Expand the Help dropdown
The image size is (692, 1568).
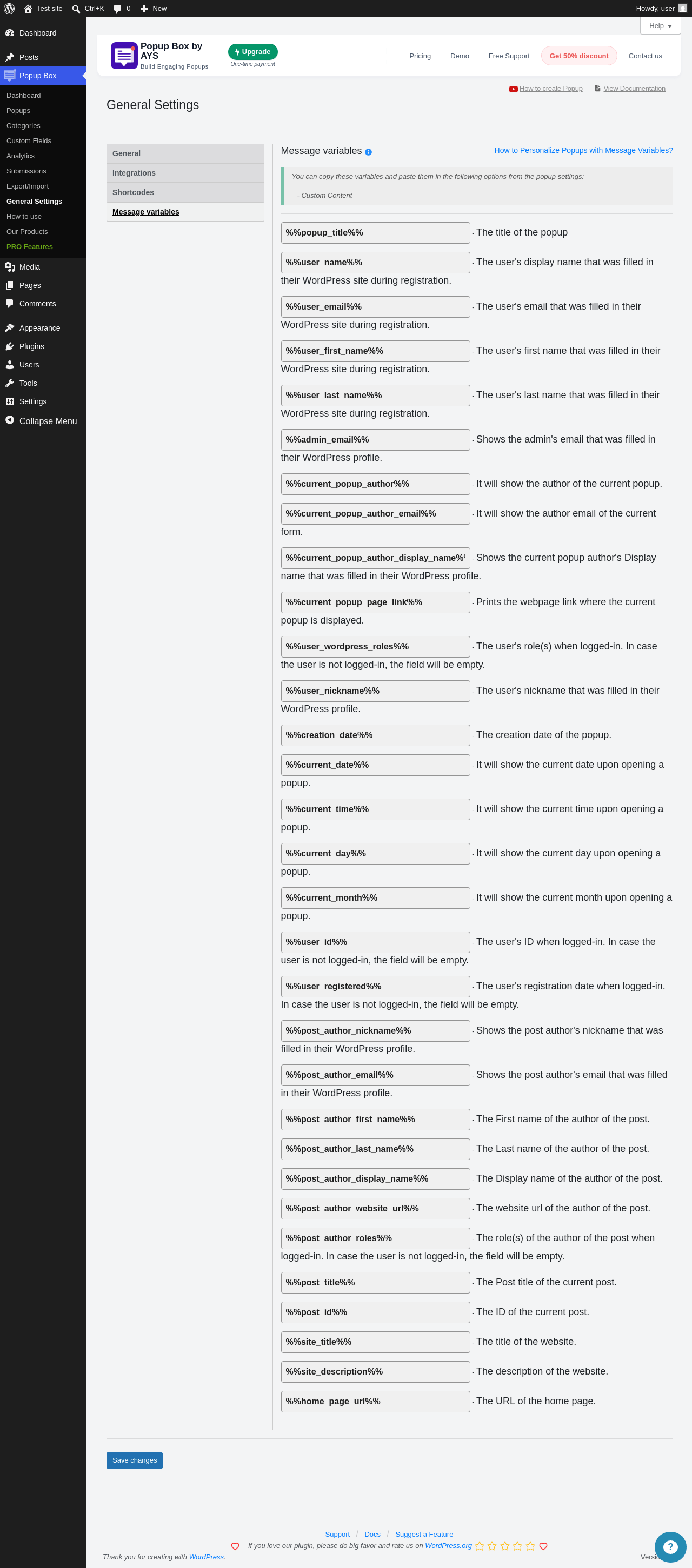pos(660,25)
